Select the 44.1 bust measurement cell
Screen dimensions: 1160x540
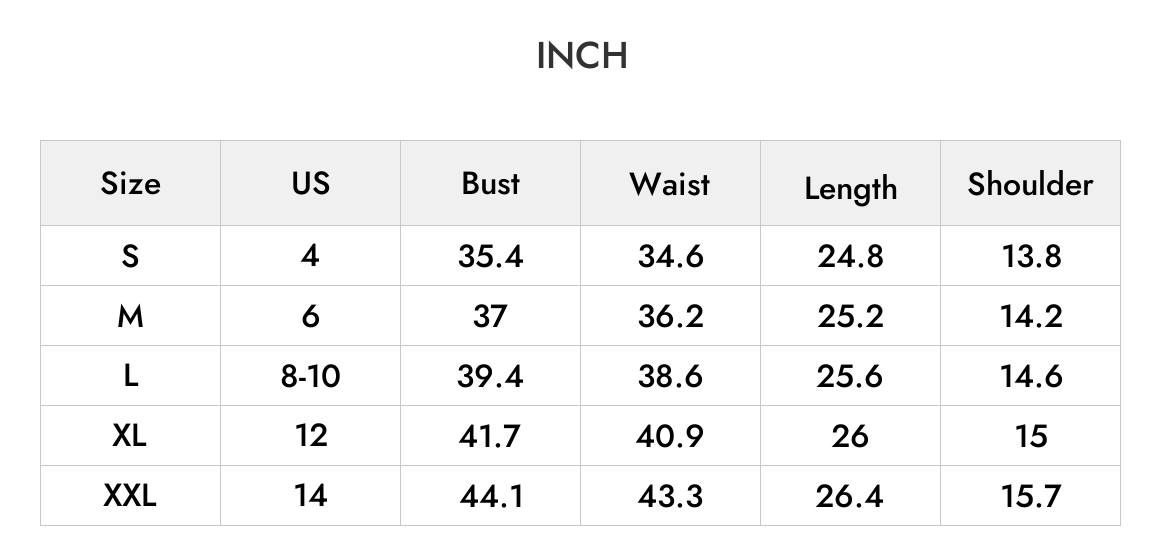[x=491, y=496]
